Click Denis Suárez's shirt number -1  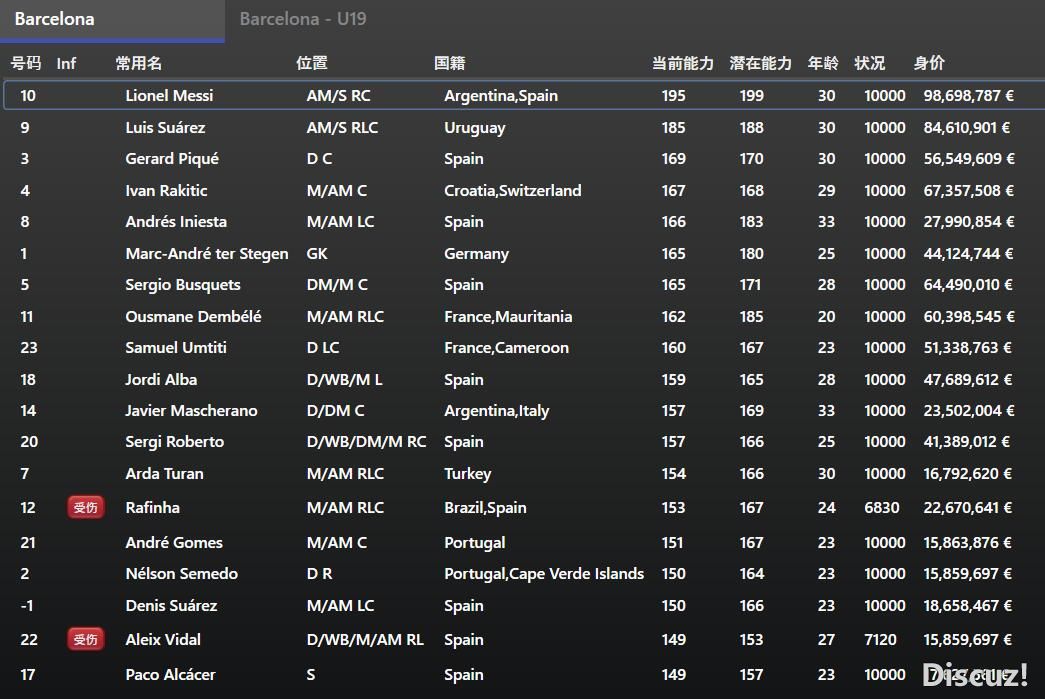[27, 606]
